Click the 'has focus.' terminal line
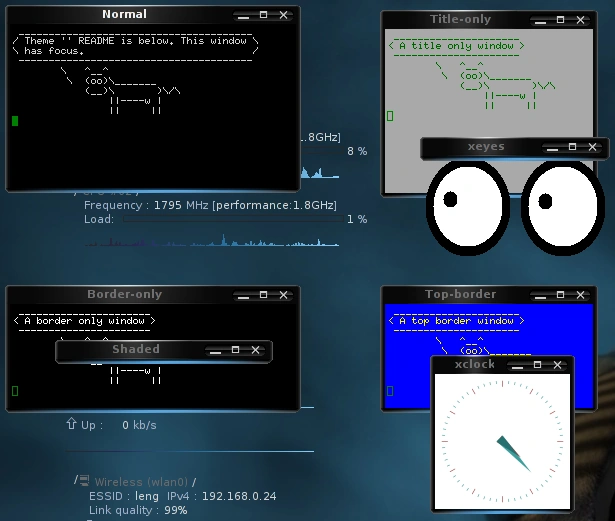Image resolution: width=615 pixels, height=521 pixels. pyautogui.click(x=54, y=51)
